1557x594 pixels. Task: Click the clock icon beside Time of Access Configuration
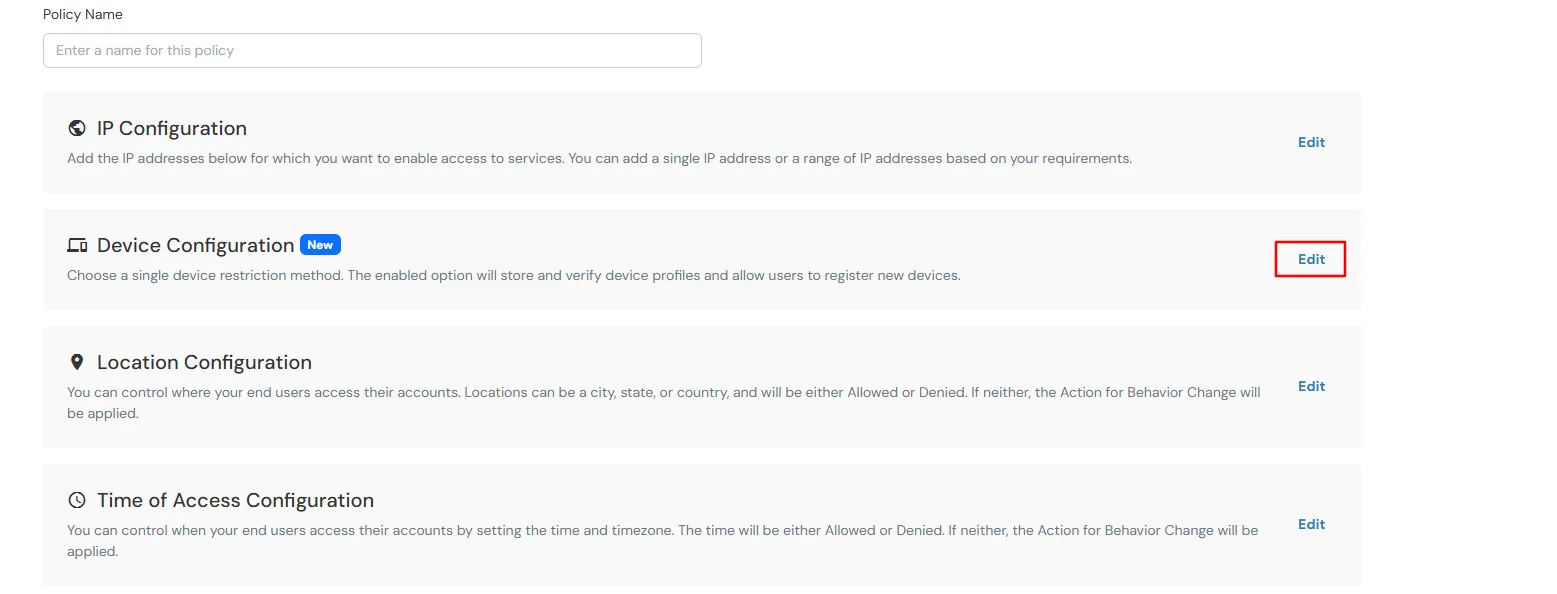(77, 499)
